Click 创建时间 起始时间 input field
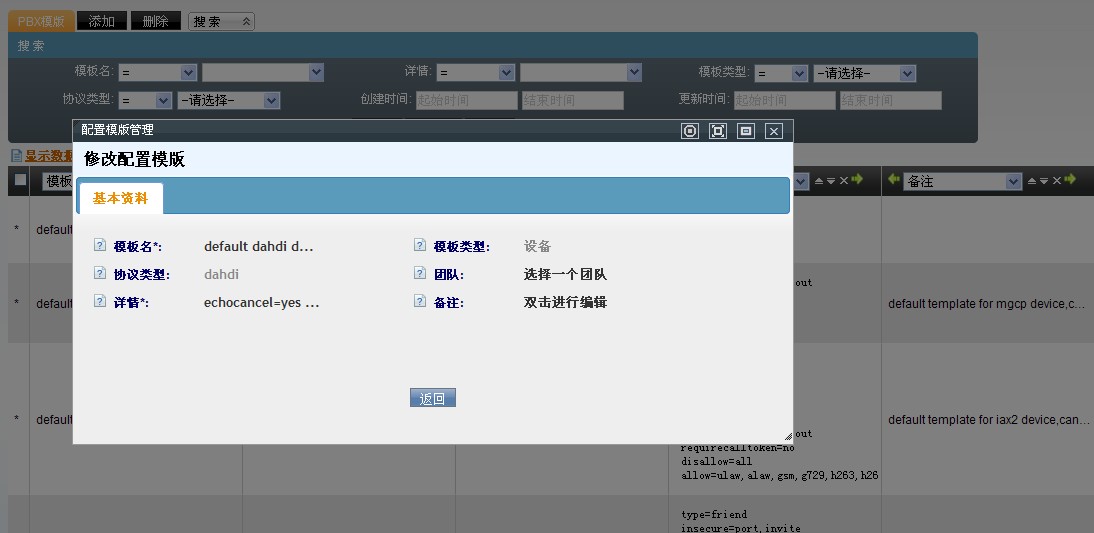Screen dimensions: 1094x533 tap(466, 100)
